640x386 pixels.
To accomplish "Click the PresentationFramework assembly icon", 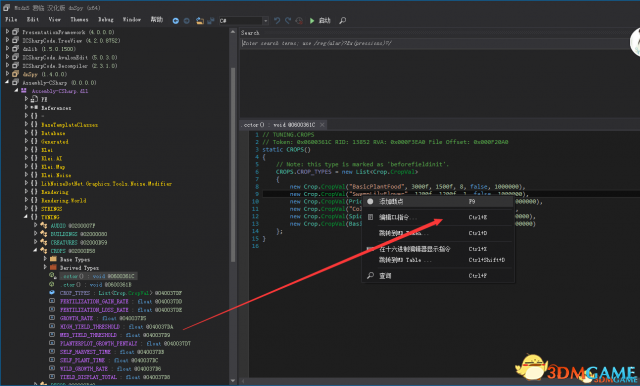I will (x=16, y=32).
